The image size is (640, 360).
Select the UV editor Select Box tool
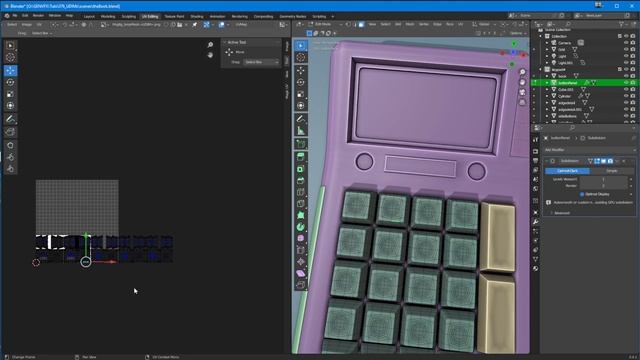[x=11, y=46]
